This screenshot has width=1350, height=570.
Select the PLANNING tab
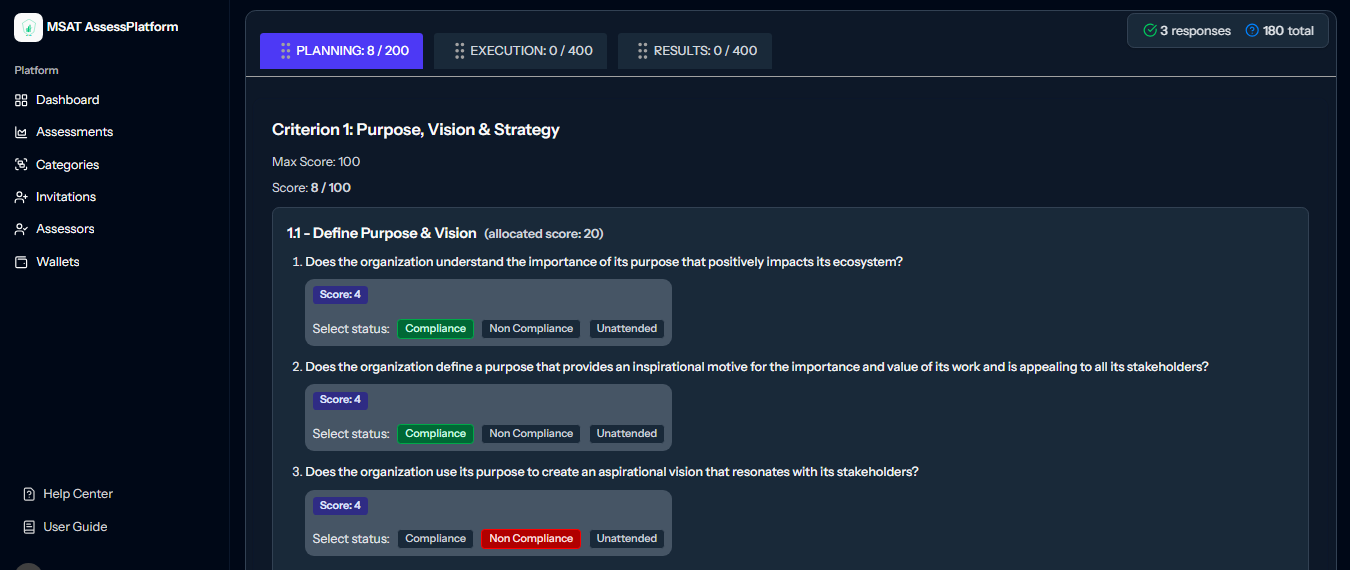[341, 51]
